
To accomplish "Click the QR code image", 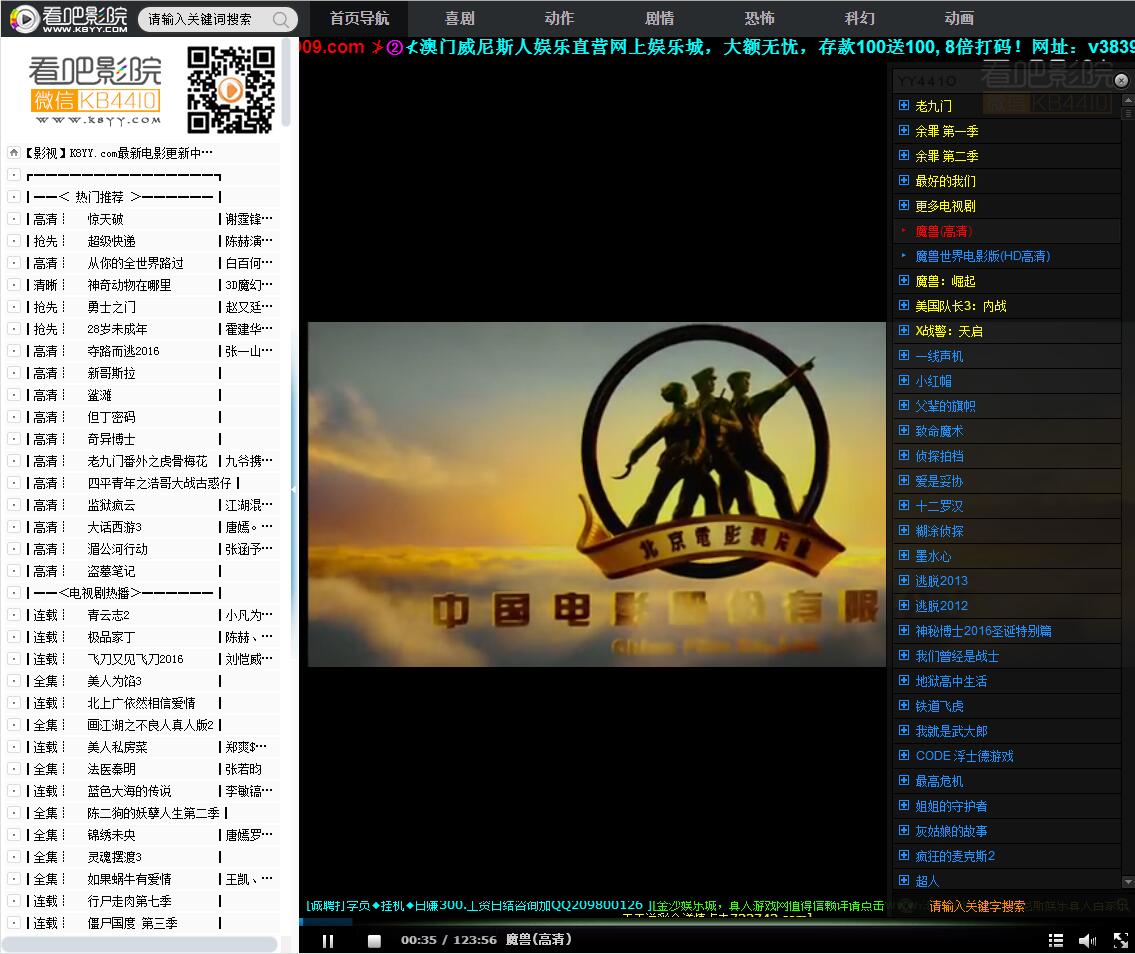I will pos(231,90).
